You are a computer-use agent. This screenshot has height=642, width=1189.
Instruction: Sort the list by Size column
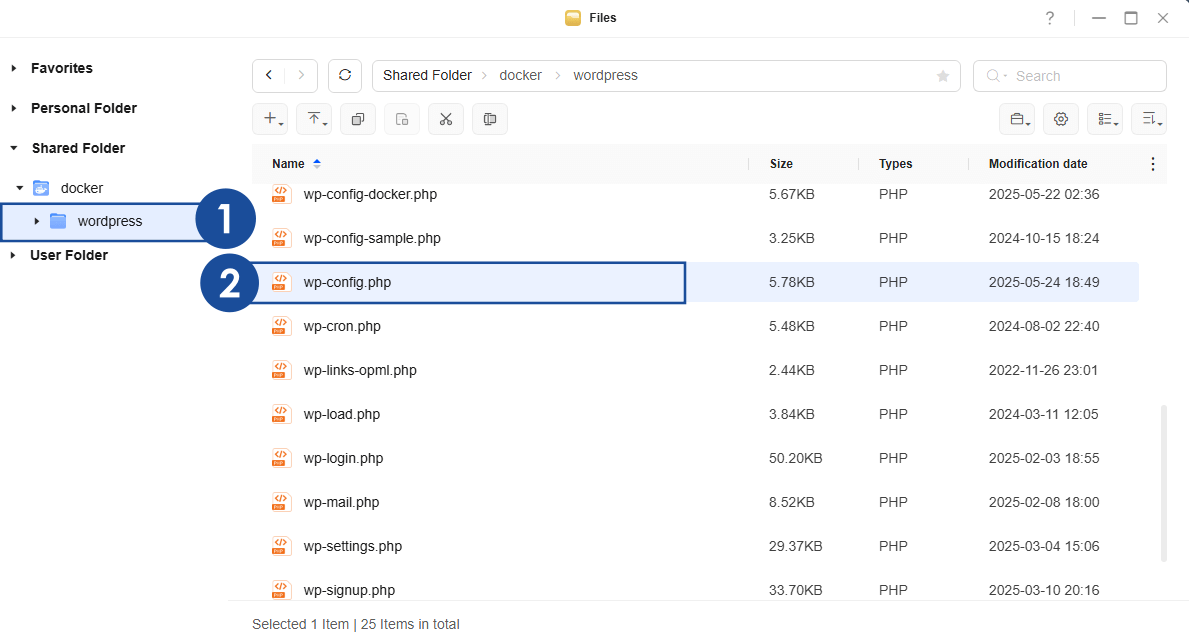point(781,164)
